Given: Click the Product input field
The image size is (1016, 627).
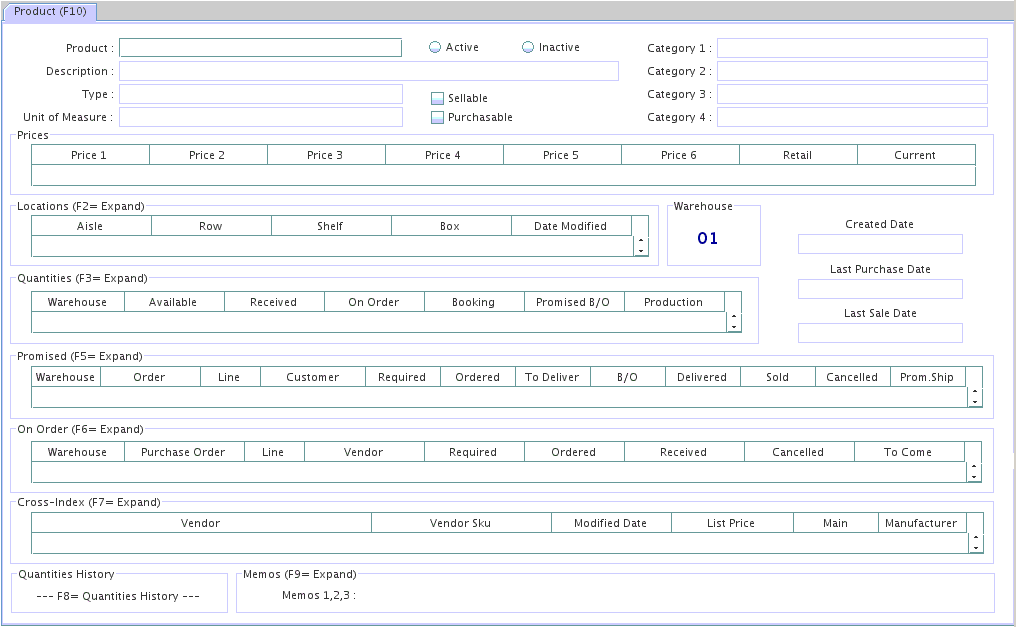Looking at the screenshot, I should click(260, 48).
